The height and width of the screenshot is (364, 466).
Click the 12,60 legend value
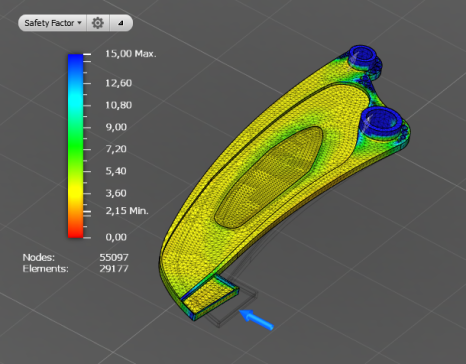pos(118,83)
